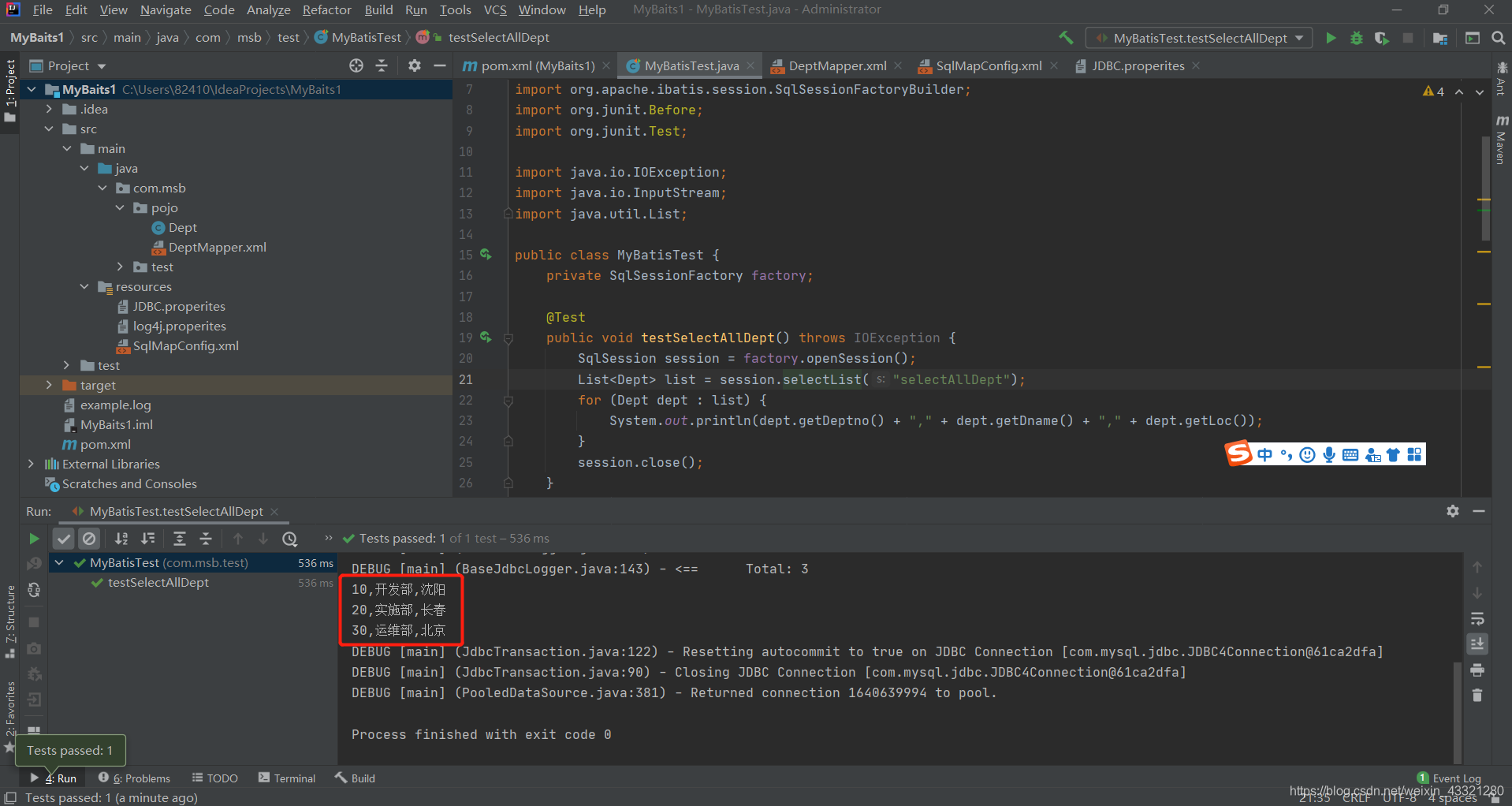Viewport: 1512px width, 806px height.
Task: Open the Refactor menu
Action: click(326, 9)
